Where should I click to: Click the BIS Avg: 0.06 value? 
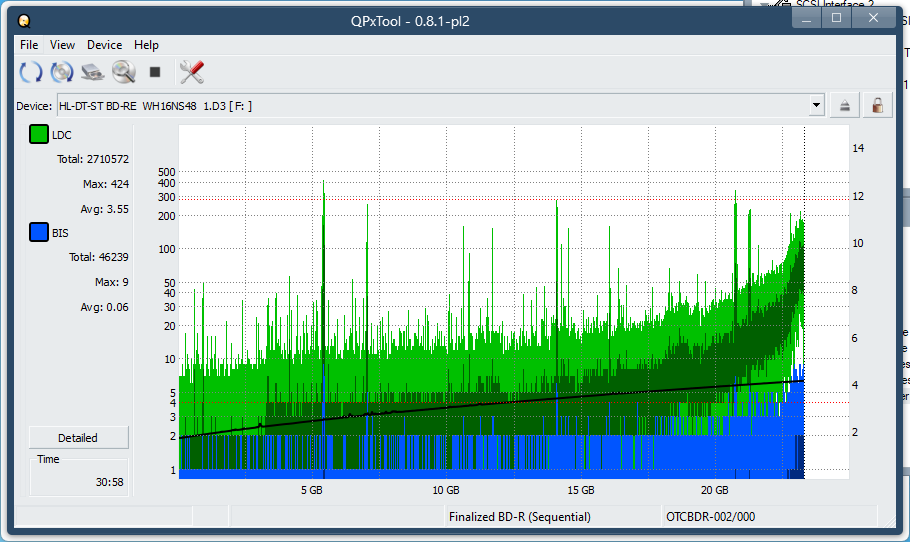104,307
